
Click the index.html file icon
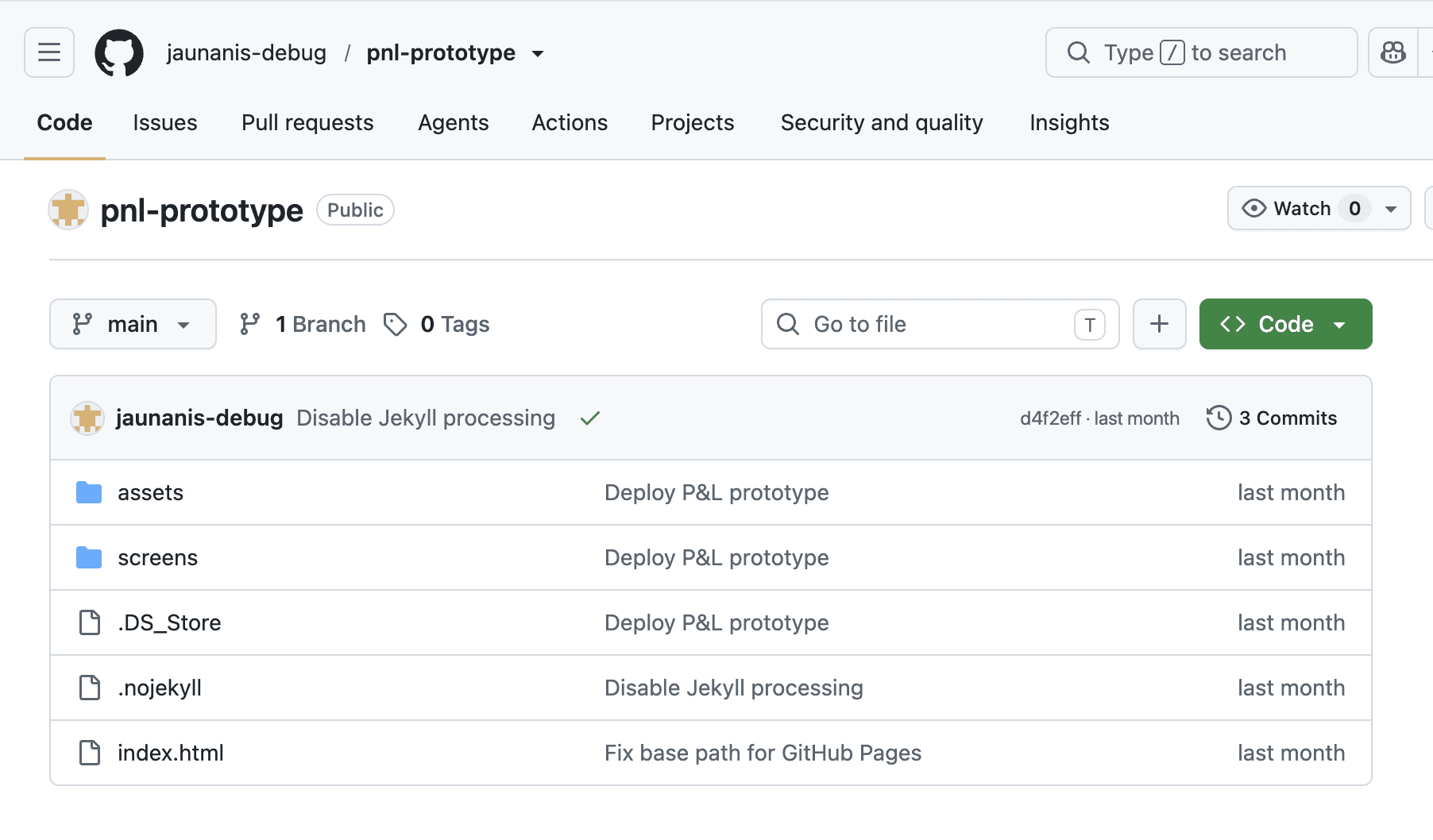[x=90, y=753]
